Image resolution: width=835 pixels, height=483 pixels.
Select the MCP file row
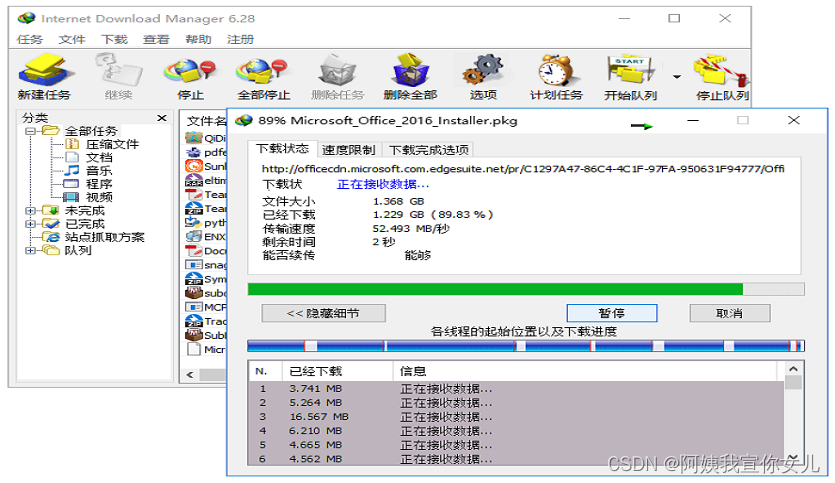(x=206, y=307)
